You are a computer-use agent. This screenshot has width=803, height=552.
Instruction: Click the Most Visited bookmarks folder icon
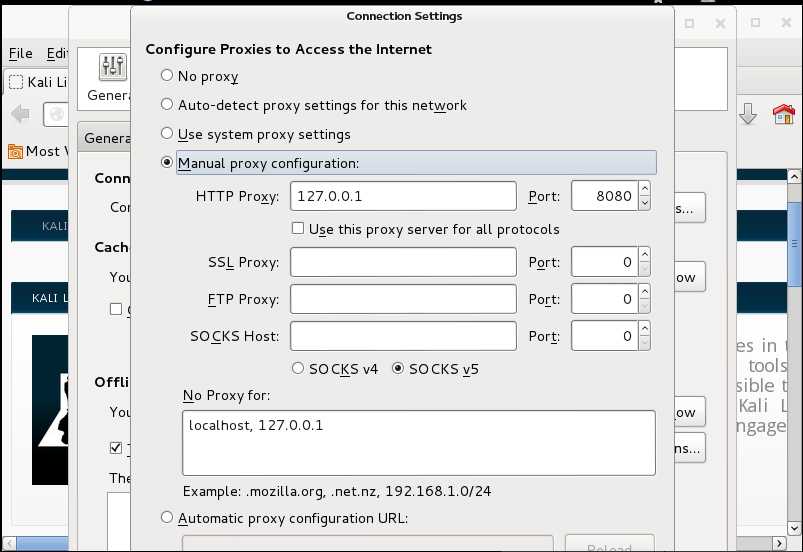(15, 151)
